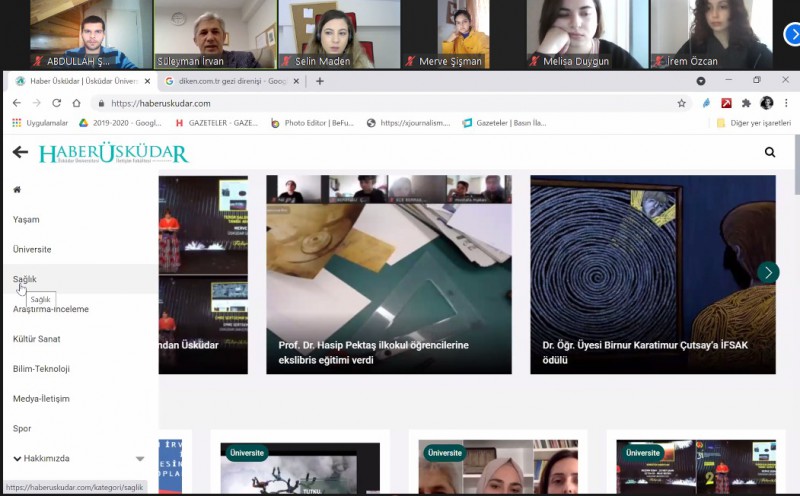Click the home icon in the sidebar menu

[17, 190]
